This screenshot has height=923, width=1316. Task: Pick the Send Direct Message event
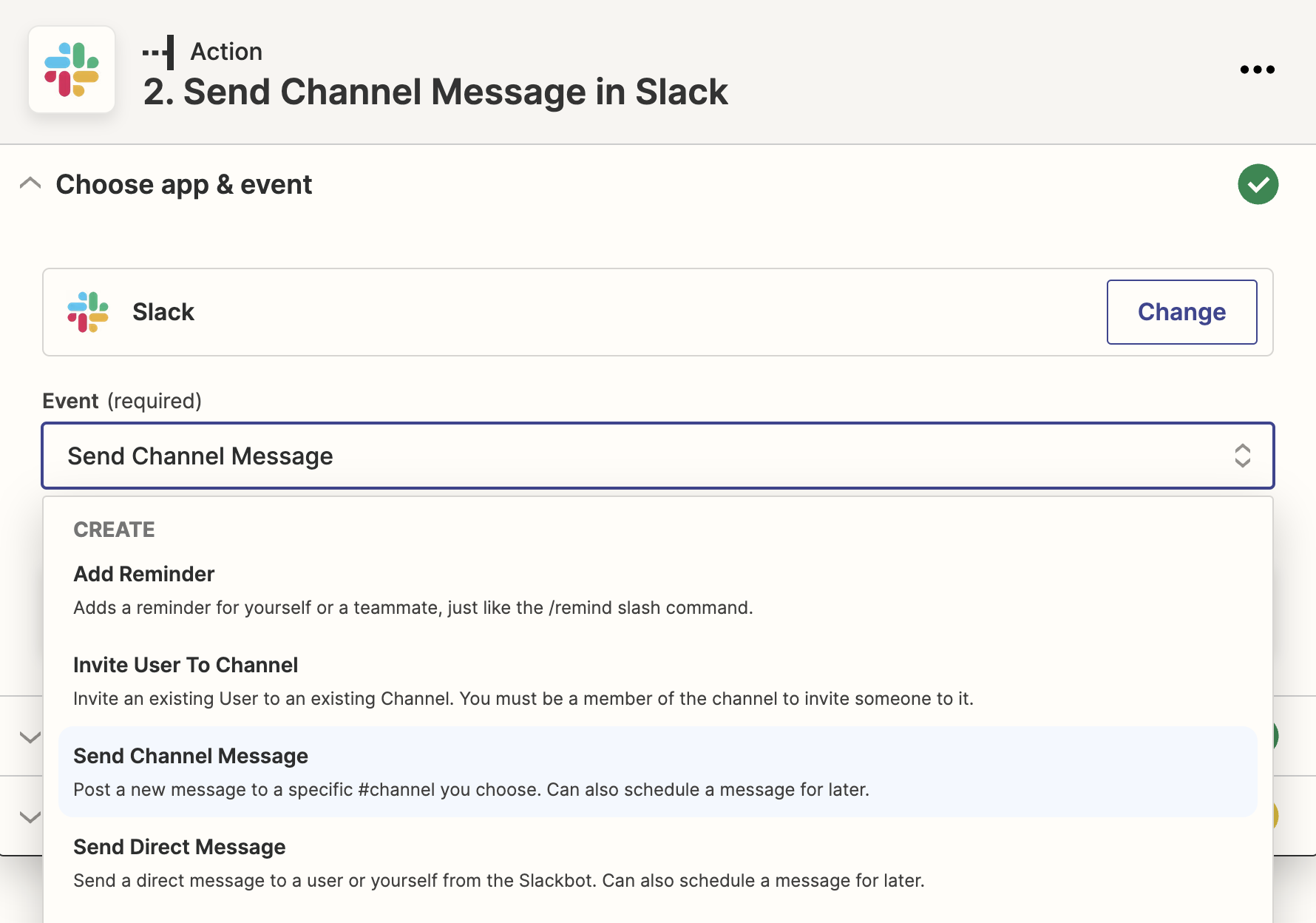tap(658, 863)
